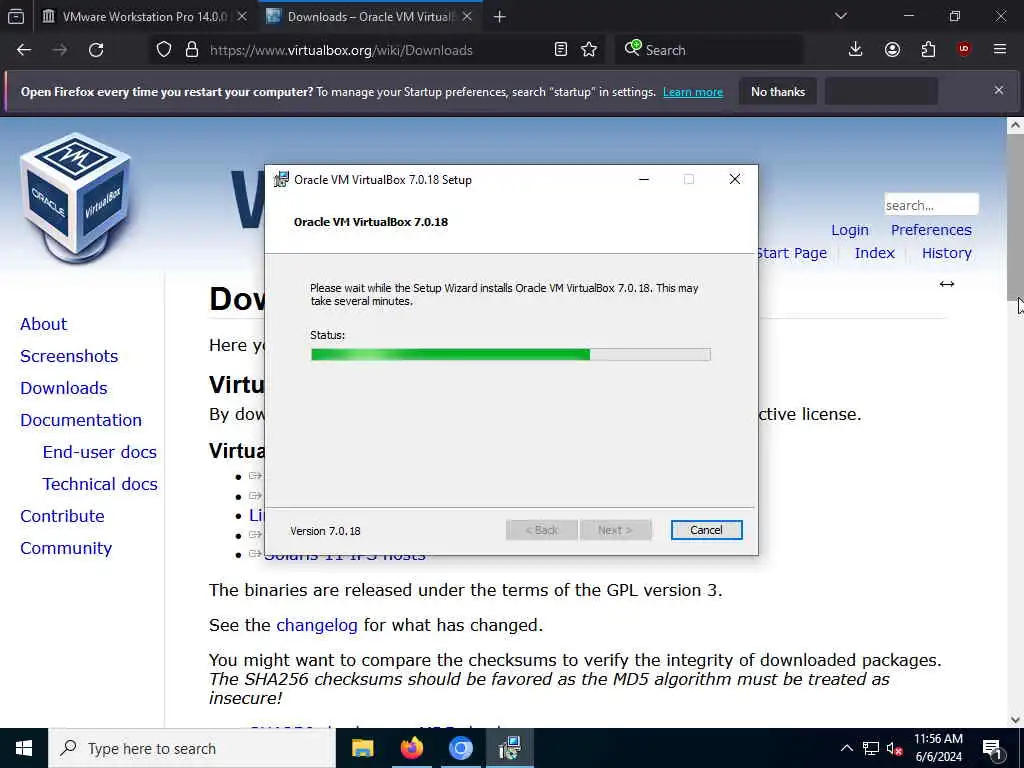Click the width toggle double-arrow icon

coord(947,283)
